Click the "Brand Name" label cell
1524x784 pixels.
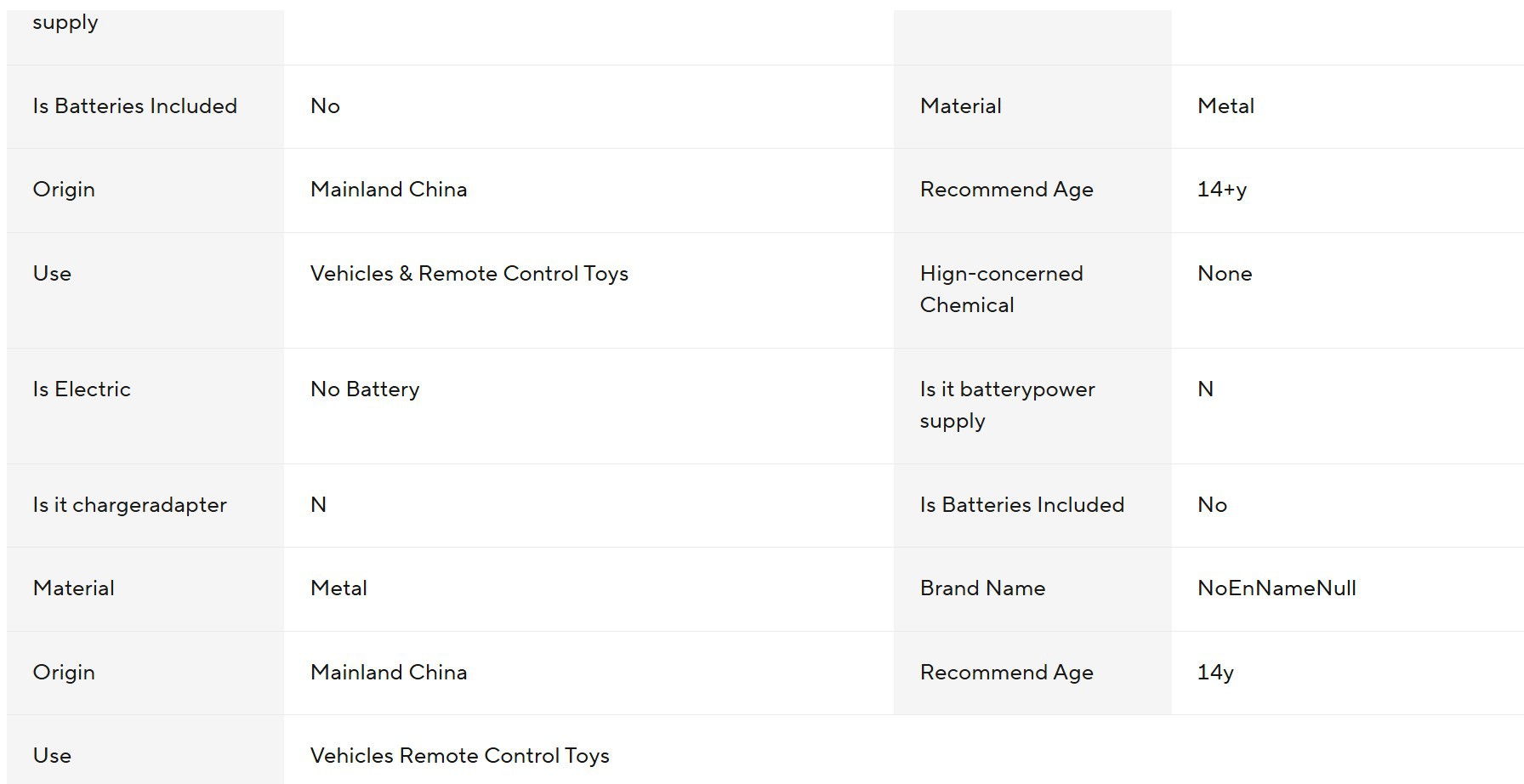982,588
